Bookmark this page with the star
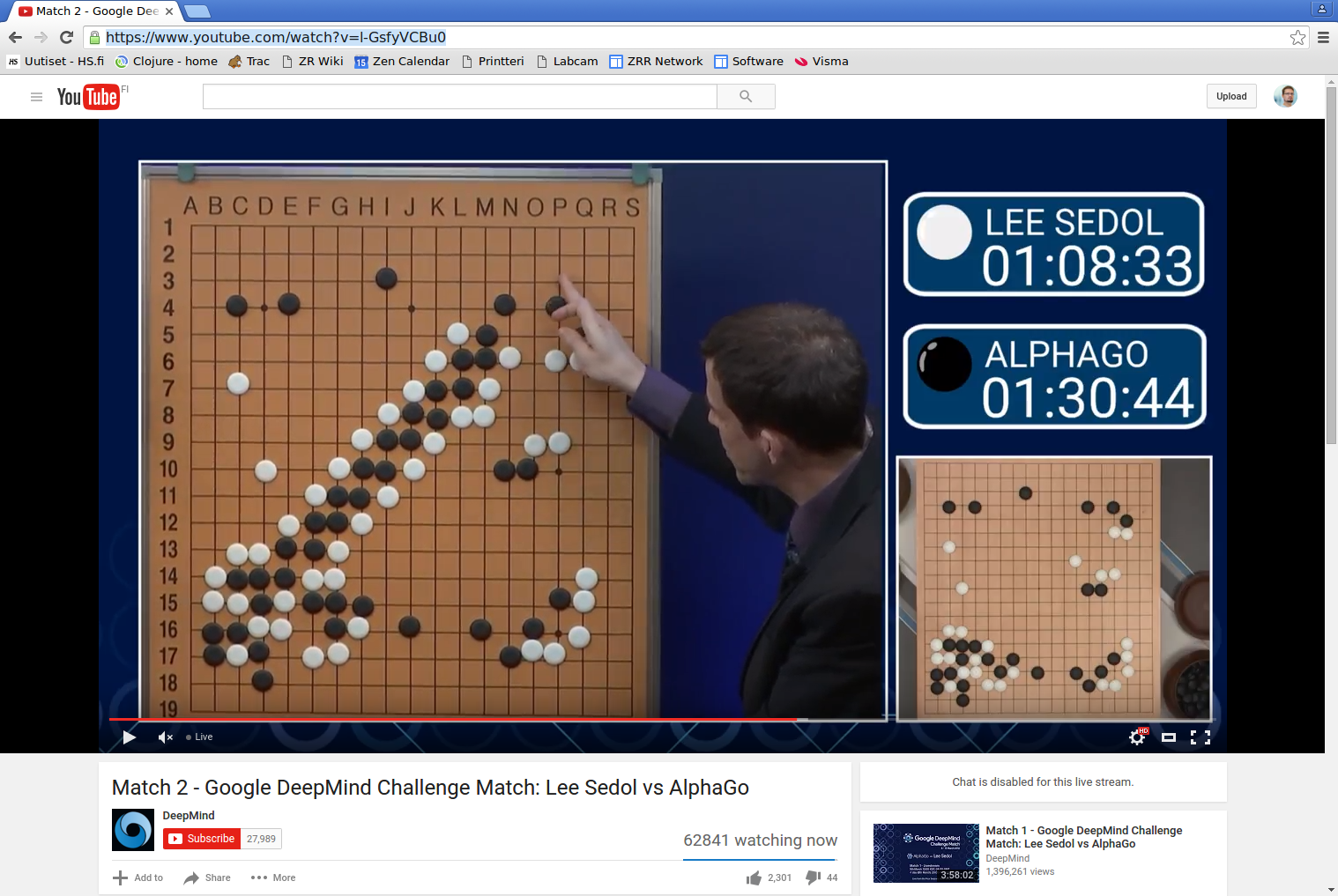Viewport: 1338px width, 896px height. click(1297, 37)
